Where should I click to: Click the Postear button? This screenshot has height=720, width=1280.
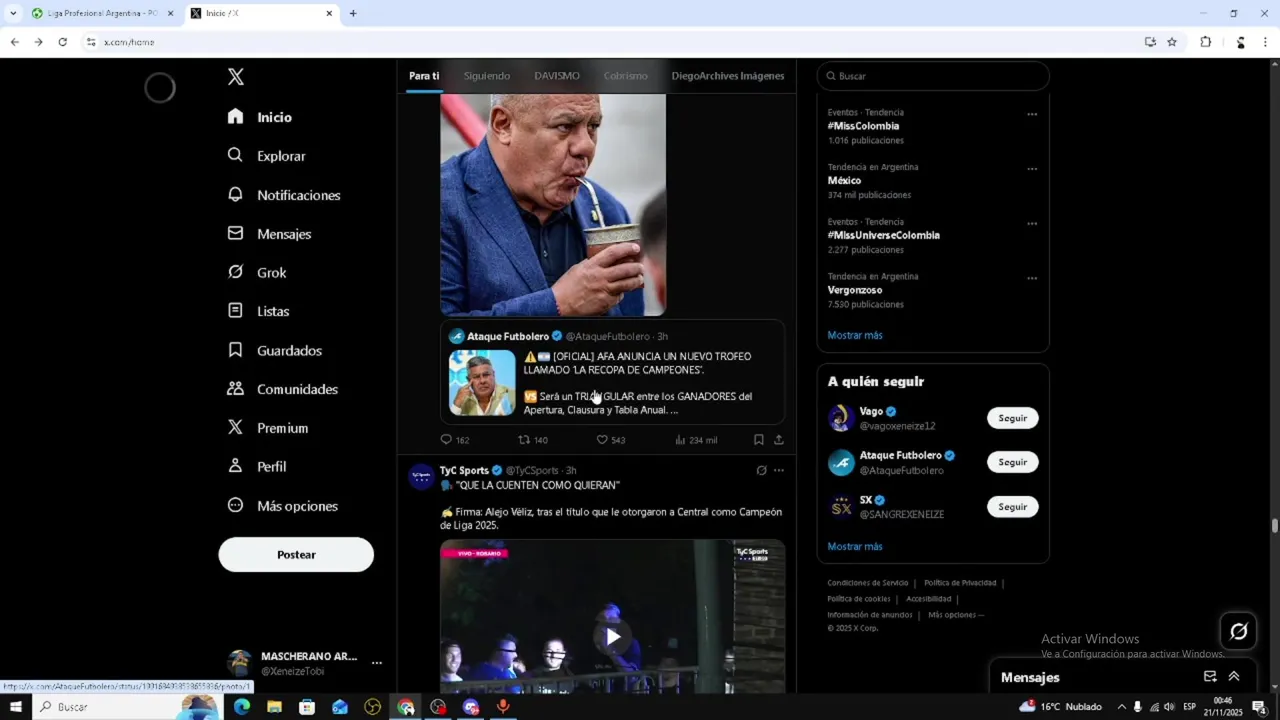(x=296, y=554)
